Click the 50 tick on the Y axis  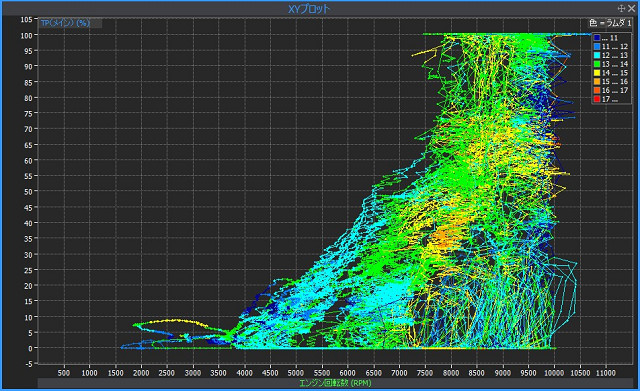click(x=28, y=191)
